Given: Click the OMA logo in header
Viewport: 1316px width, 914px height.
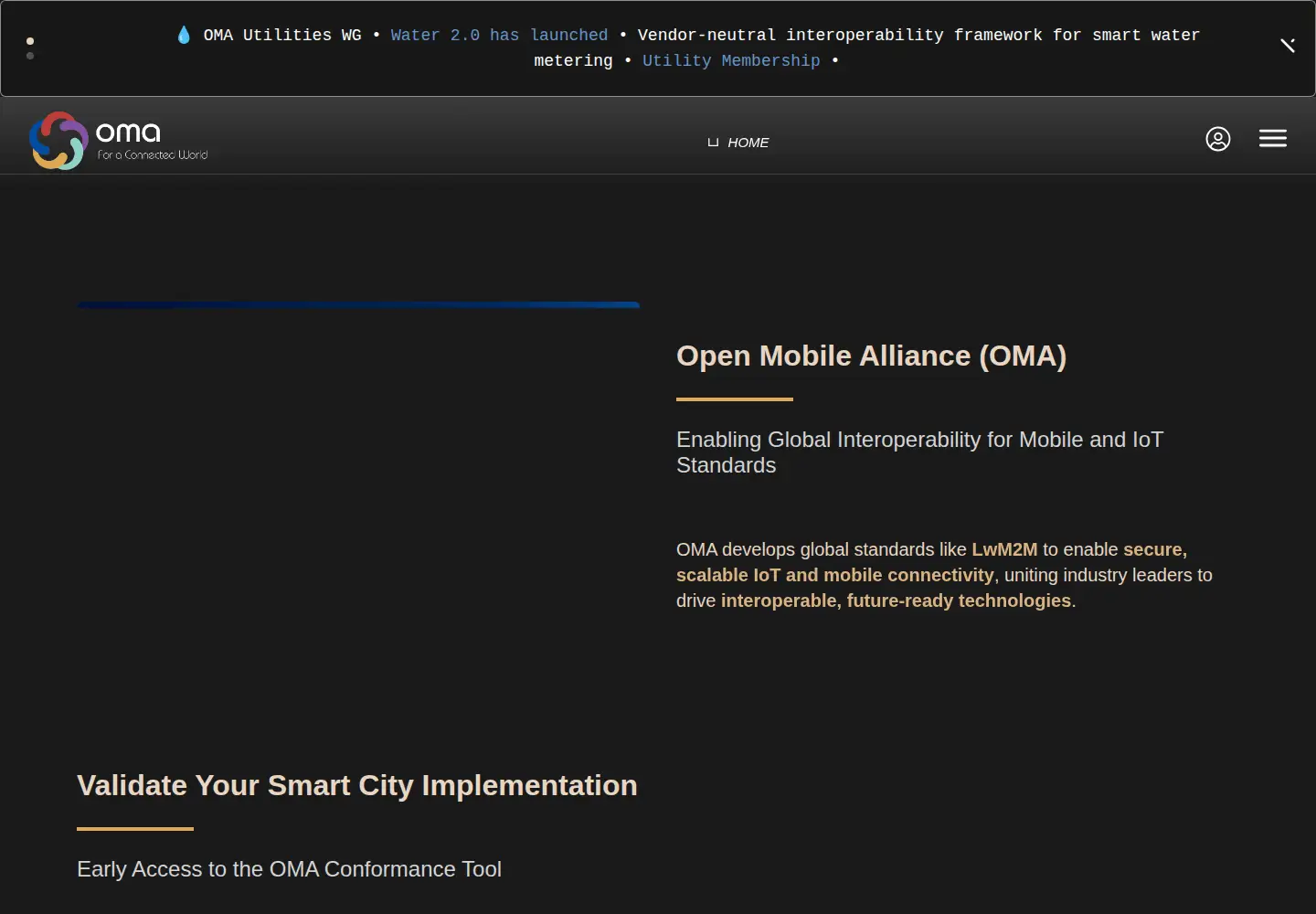Looking at the screenshot, I should [119, 140].
